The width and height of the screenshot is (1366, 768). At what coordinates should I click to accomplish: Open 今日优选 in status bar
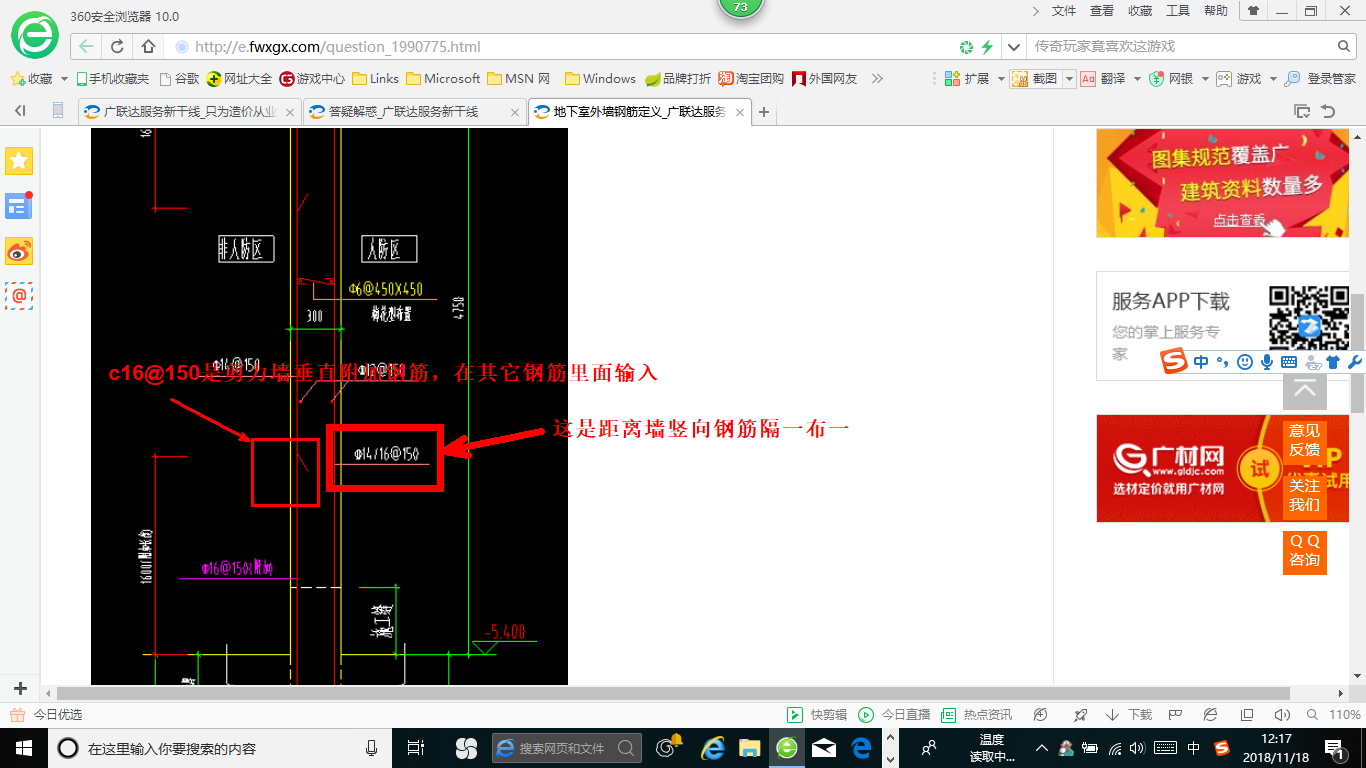(x=45, y=715)
